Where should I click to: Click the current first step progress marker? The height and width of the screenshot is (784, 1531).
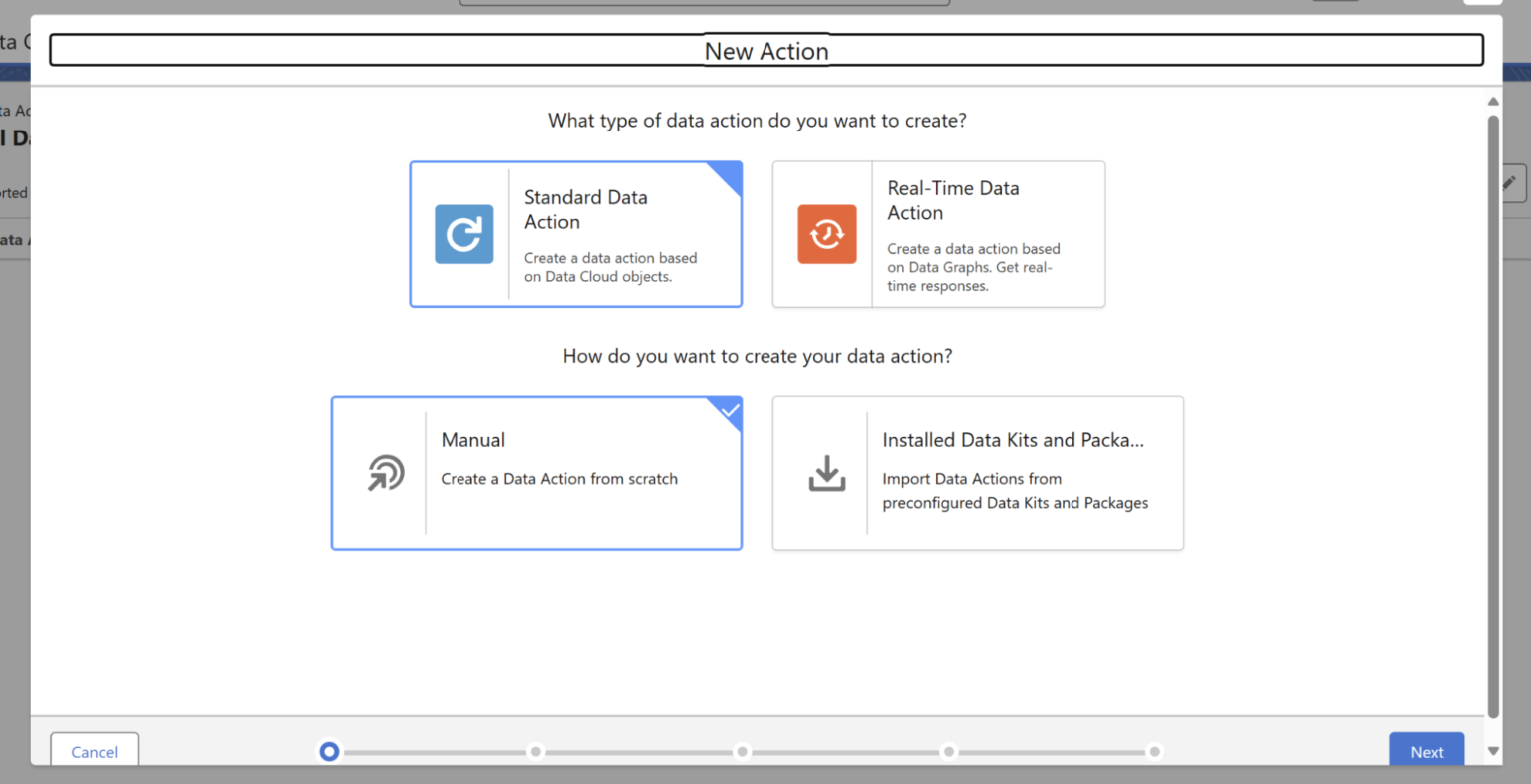click(x=329, y=751)
